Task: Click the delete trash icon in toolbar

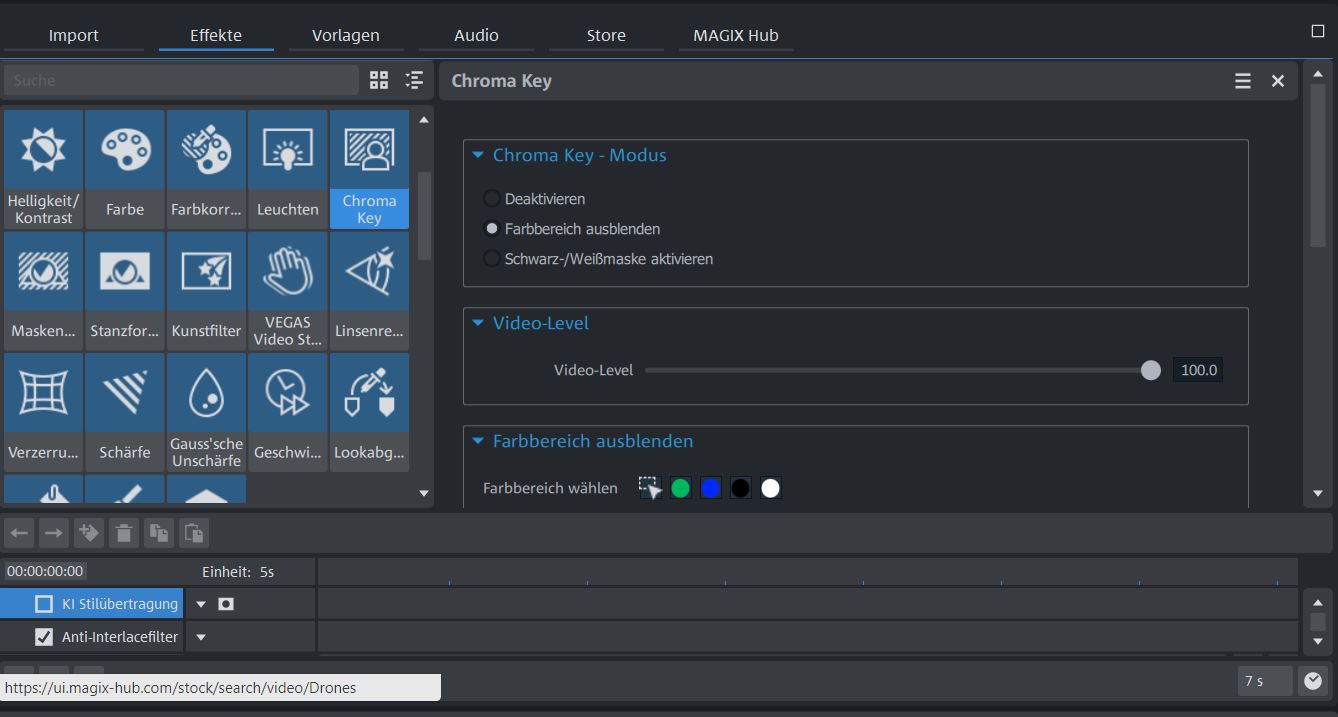Action: (124, 533)
